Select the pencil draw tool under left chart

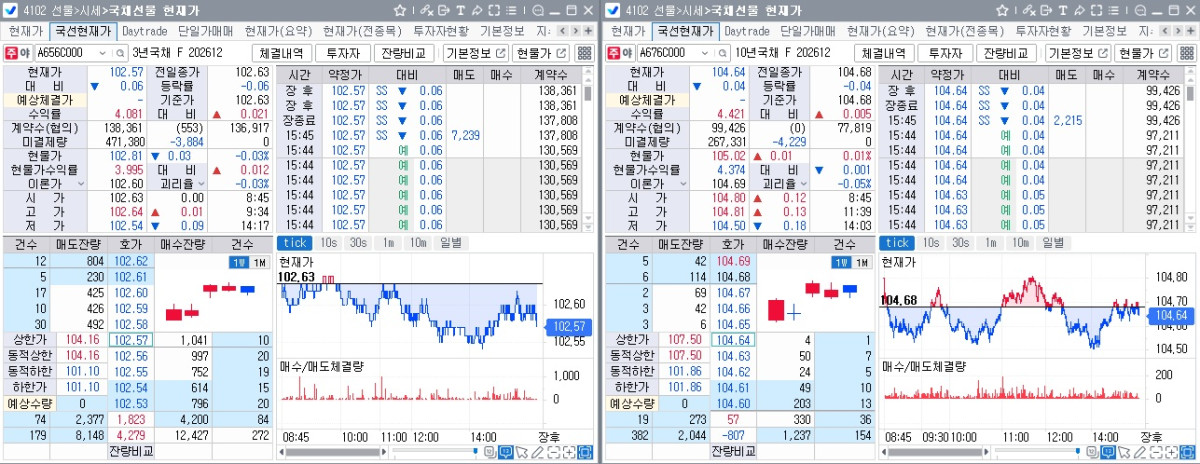click(537, 452)
